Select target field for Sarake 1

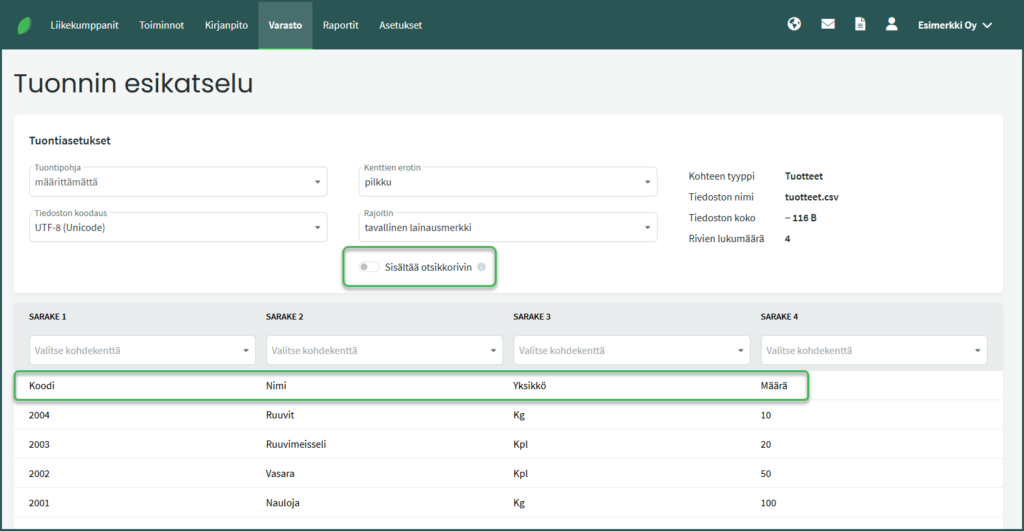click(x=141, y=350)
